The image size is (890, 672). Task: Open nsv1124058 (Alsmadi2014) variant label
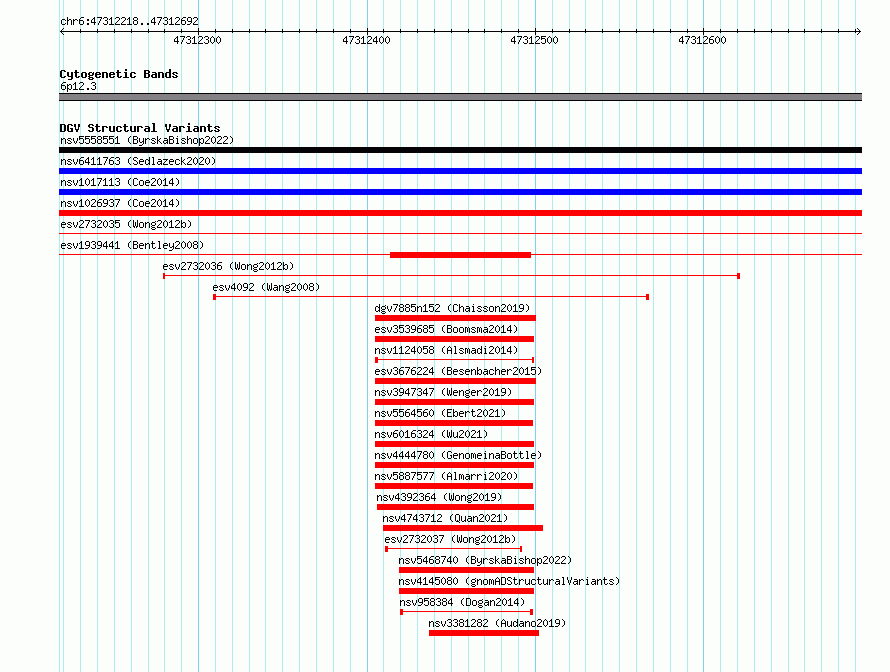point(446,350)
